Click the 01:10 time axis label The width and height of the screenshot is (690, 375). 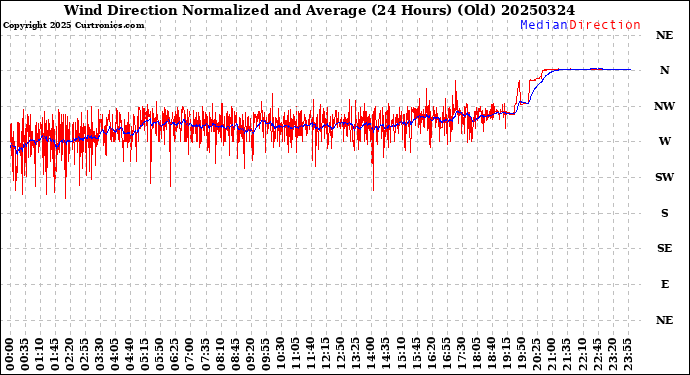click(40, 355)
